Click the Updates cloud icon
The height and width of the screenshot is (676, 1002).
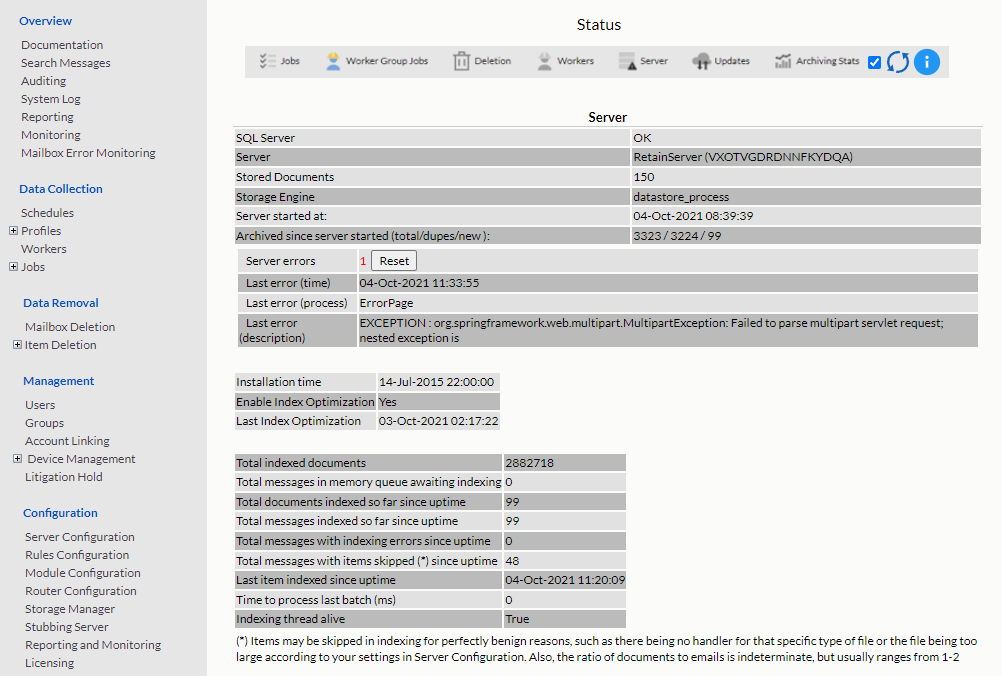(x=701, y=61)
